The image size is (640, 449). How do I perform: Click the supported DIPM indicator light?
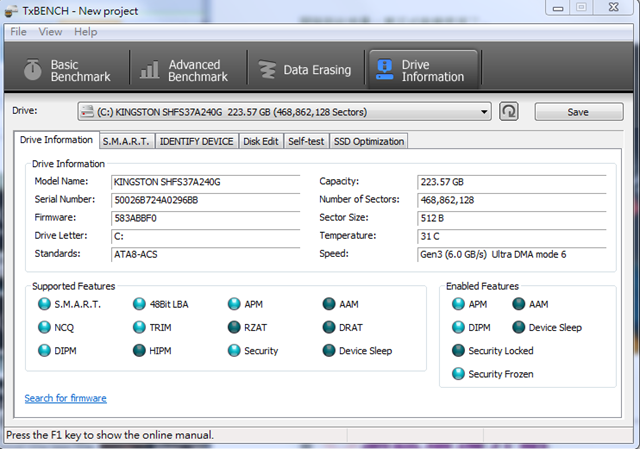click(44, 350)
